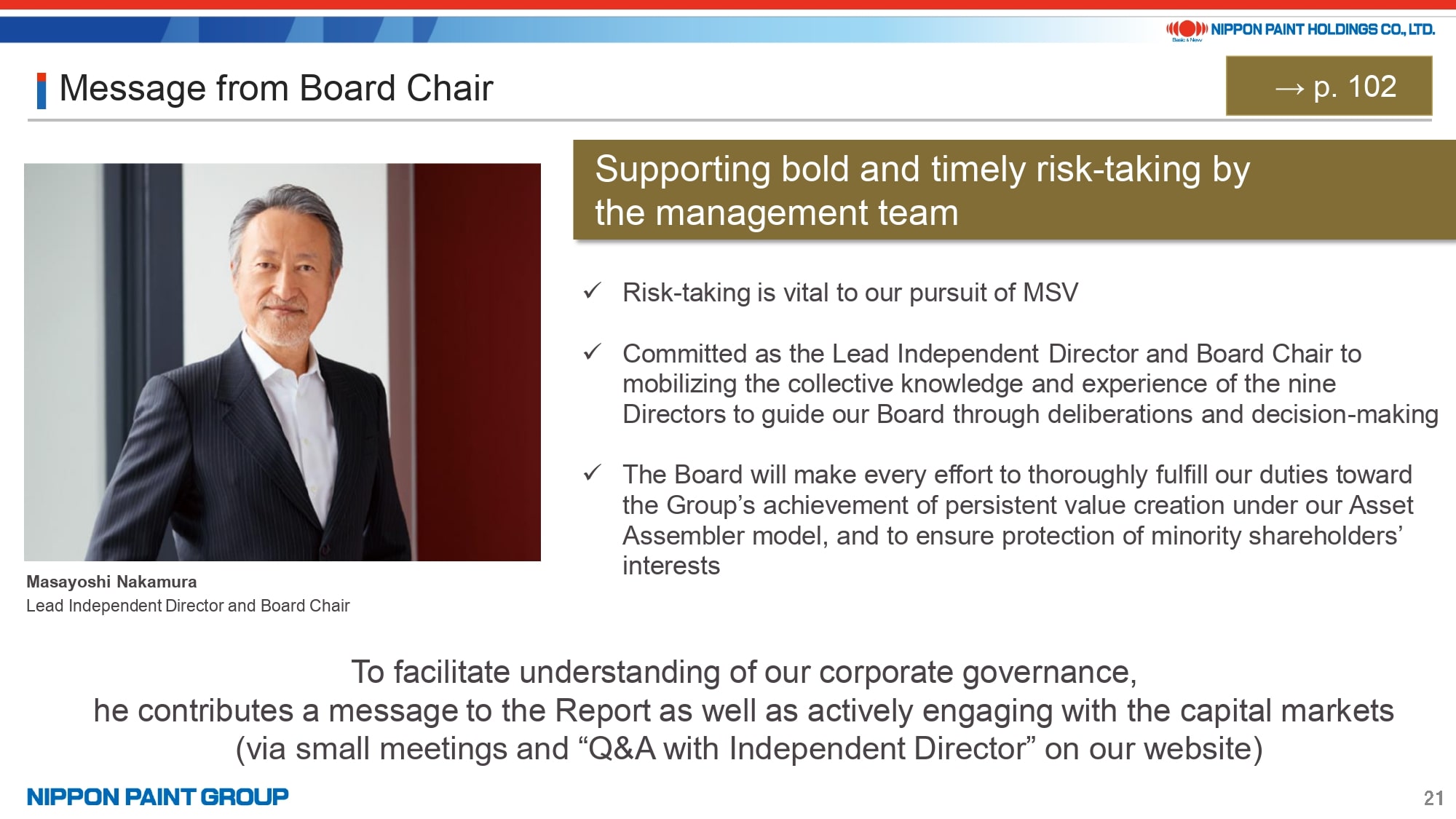The height and width of the screenshot is (819, 1456).
Task: Click the Nippon Paint Holdings logo icon
Action: coord(1187,29)
